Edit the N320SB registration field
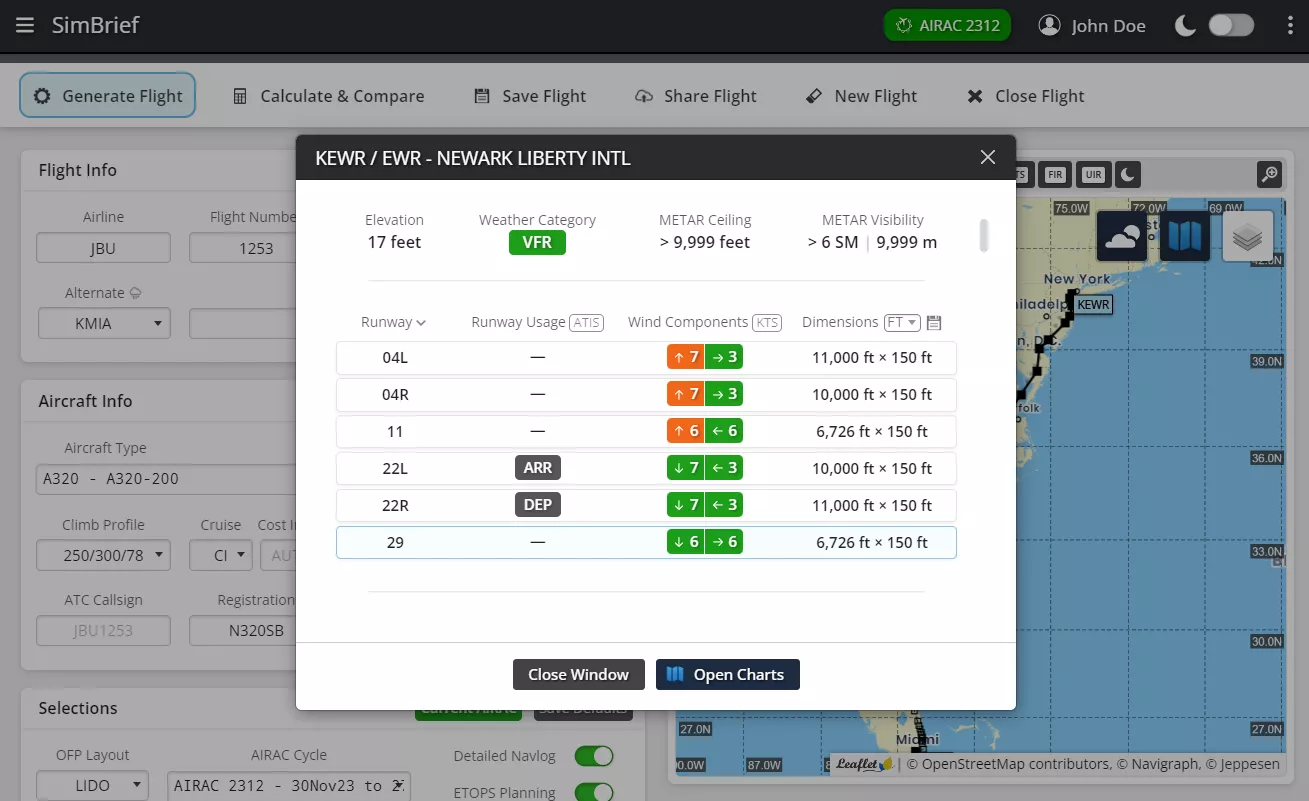This screenshot has height=801, width=1309. [x=241, y=631]
